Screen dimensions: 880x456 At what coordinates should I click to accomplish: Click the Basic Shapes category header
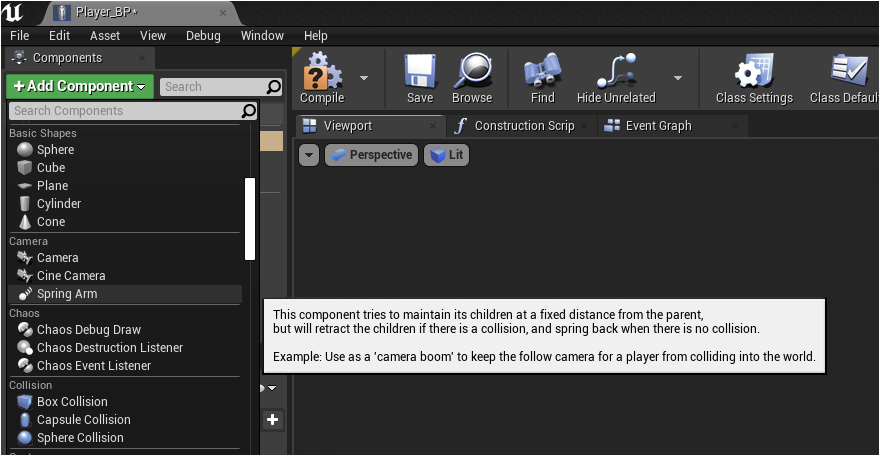click(x=43, y=133)
